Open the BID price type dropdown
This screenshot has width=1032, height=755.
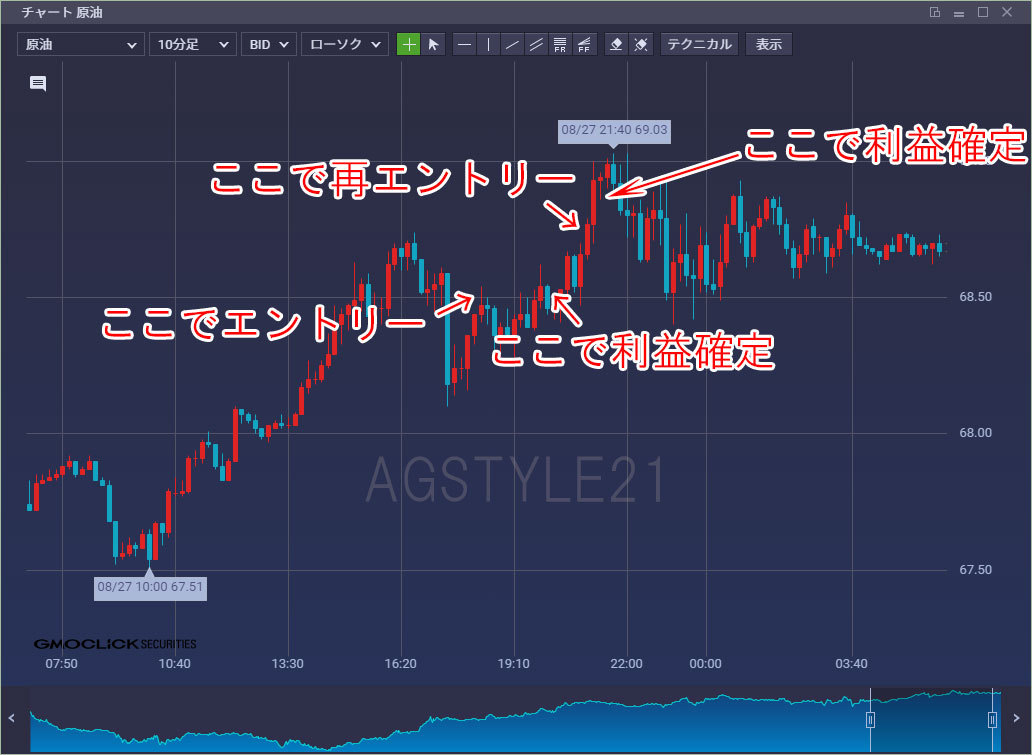pos(269,45)
